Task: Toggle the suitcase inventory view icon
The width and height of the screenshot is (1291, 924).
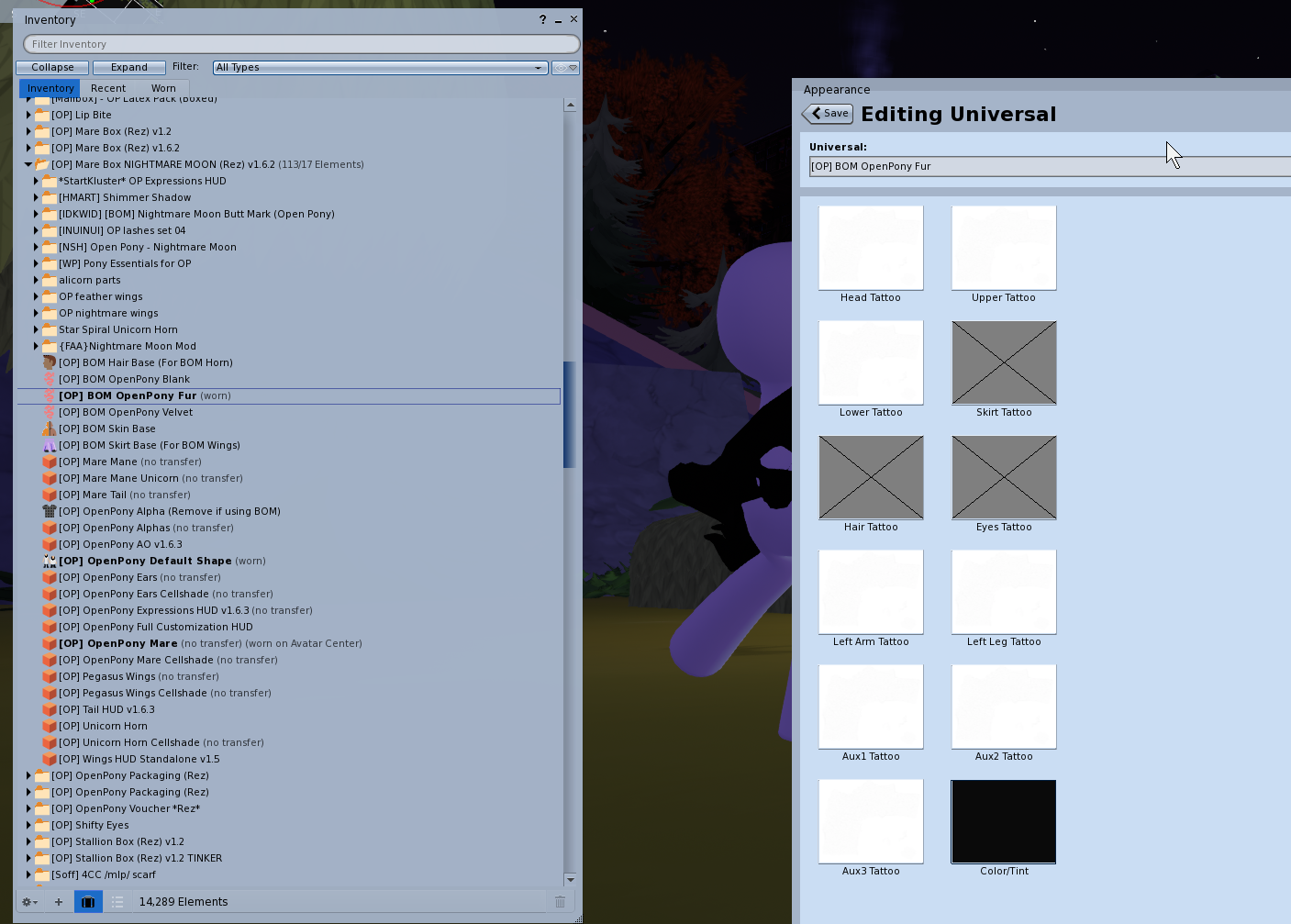Action: pyautogui.click(x=88, y=902)
